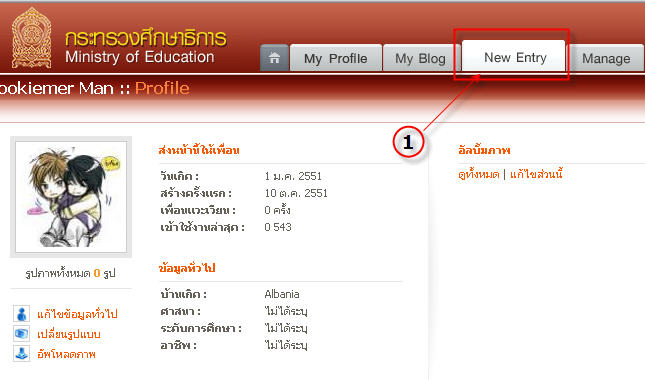
Task: Click the อัพโหลดภาพ link
Action: (x=66, y=354)
